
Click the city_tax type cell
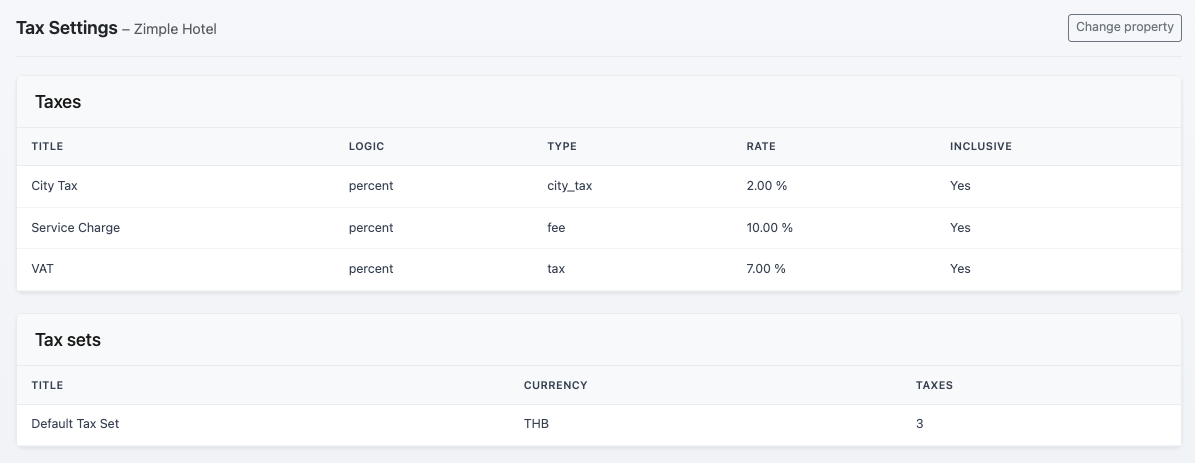pos(569,186)
